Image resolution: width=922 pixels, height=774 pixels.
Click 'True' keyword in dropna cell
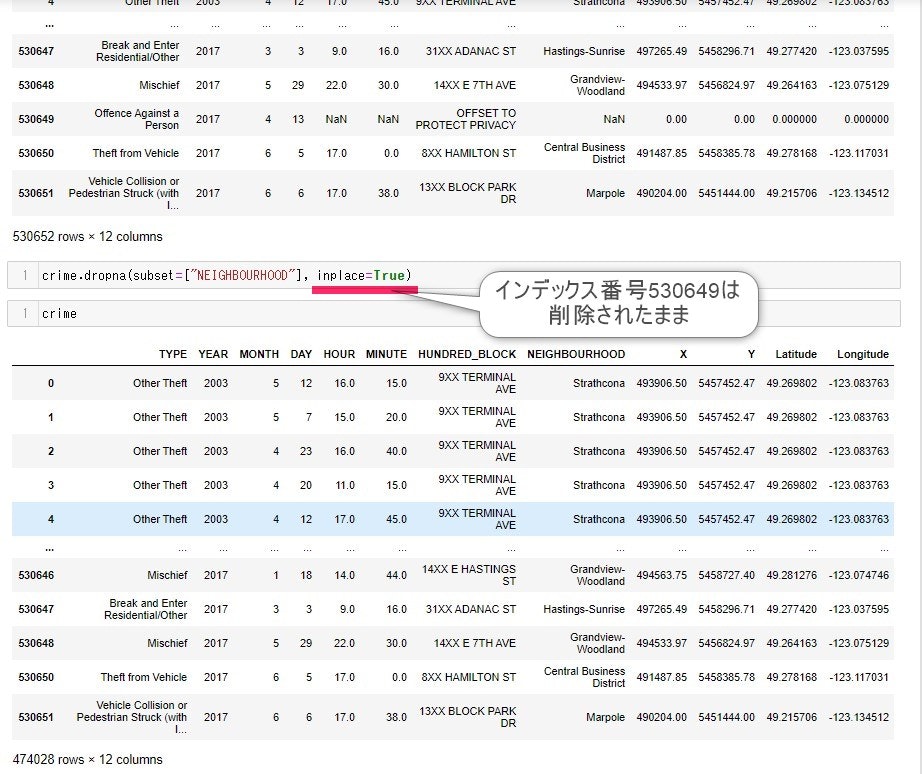click(389, 275)
